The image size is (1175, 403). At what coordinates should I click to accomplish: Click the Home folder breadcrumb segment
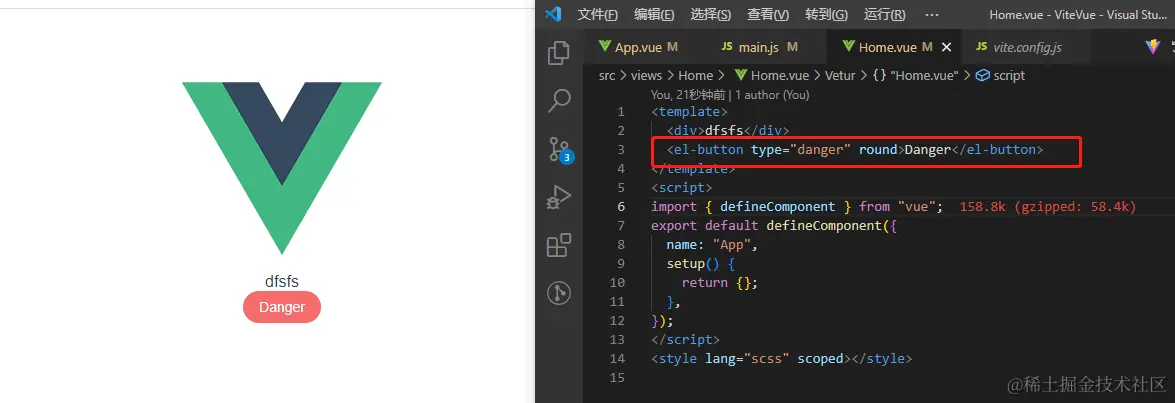pyautogui.click(x=695, y=76)
